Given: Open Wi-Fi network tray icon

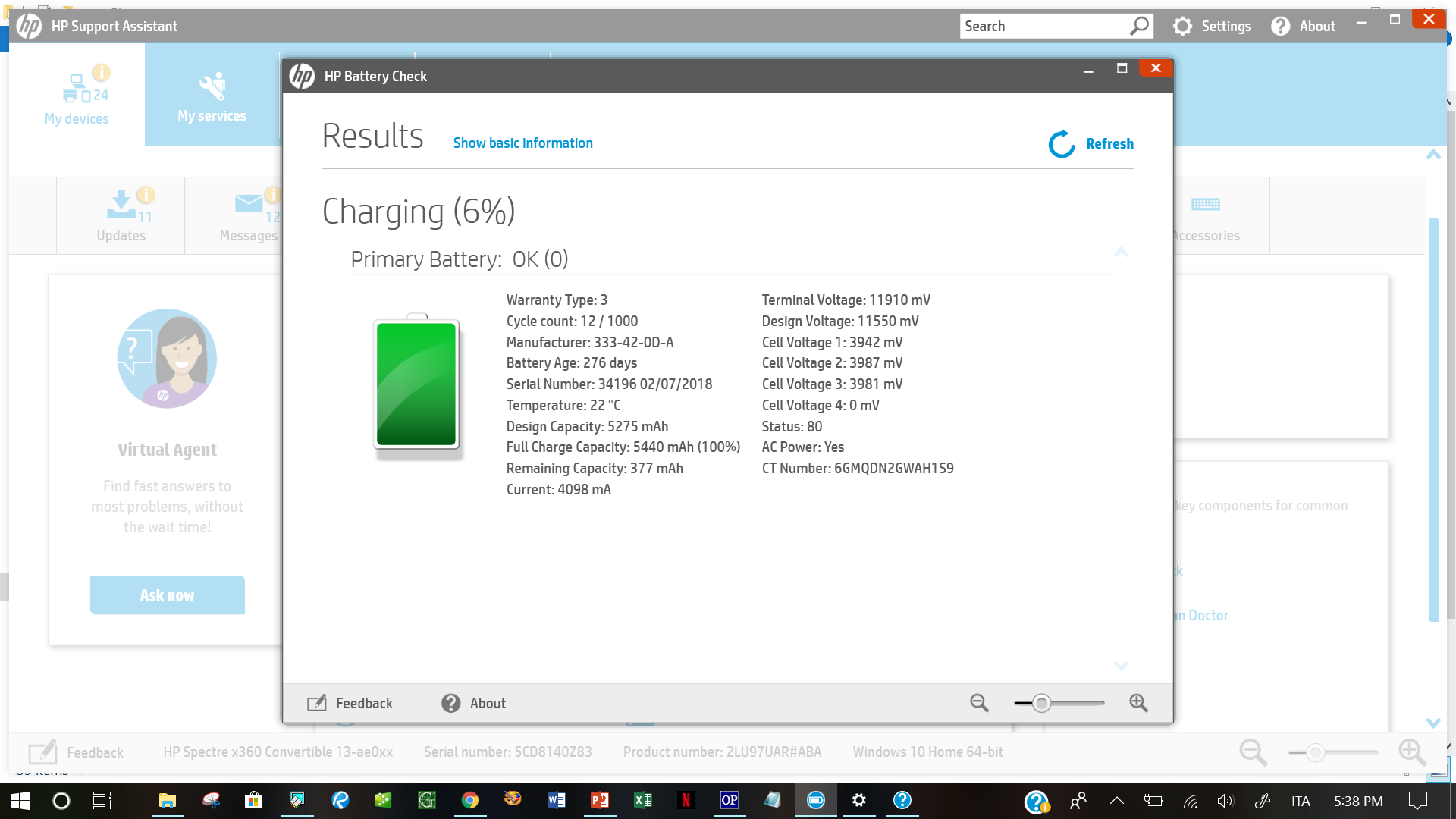Looking at the screenshot, I should (x=1191, y=801).
